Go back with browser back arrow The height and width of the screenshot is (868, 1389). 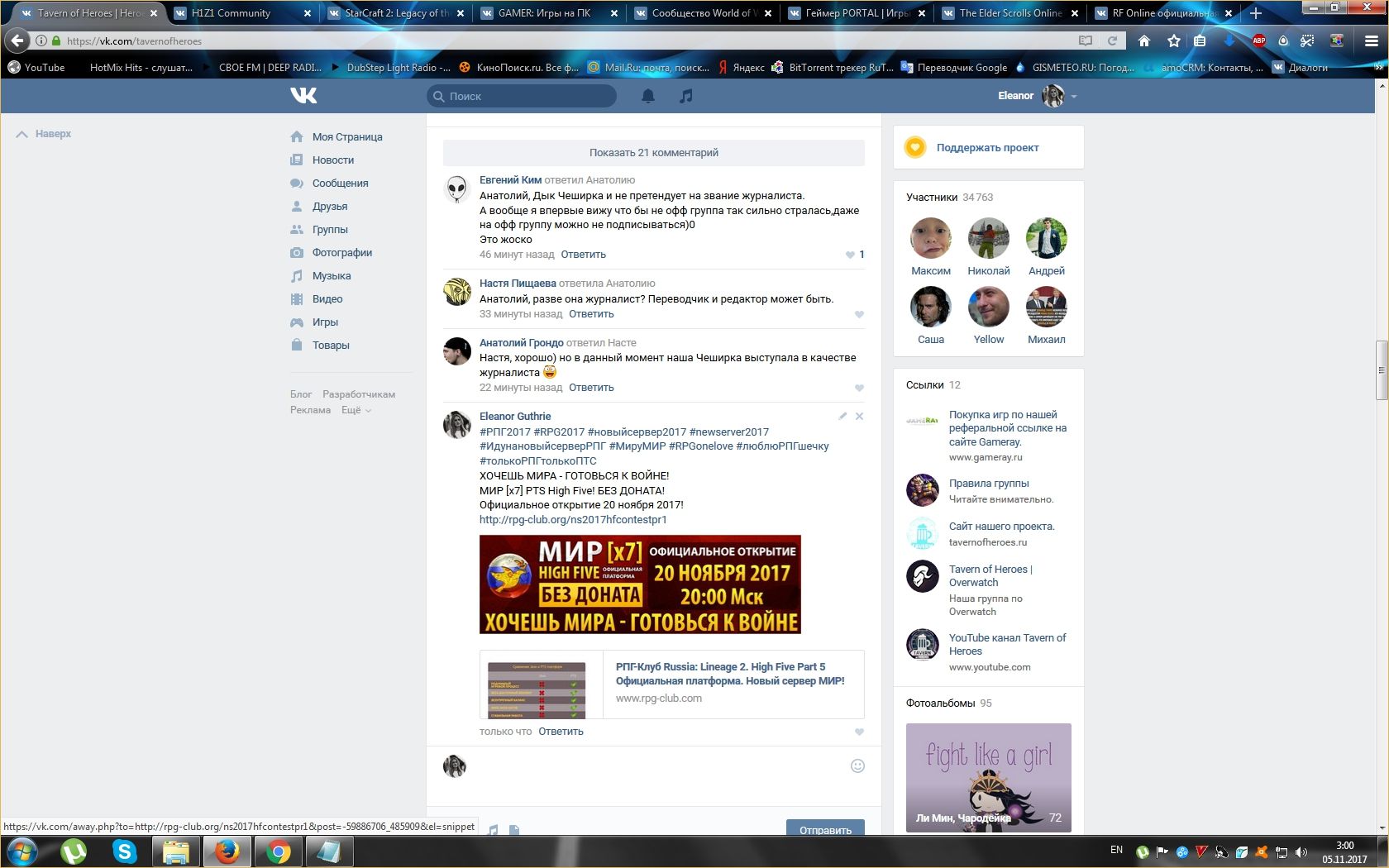(16, 41)
